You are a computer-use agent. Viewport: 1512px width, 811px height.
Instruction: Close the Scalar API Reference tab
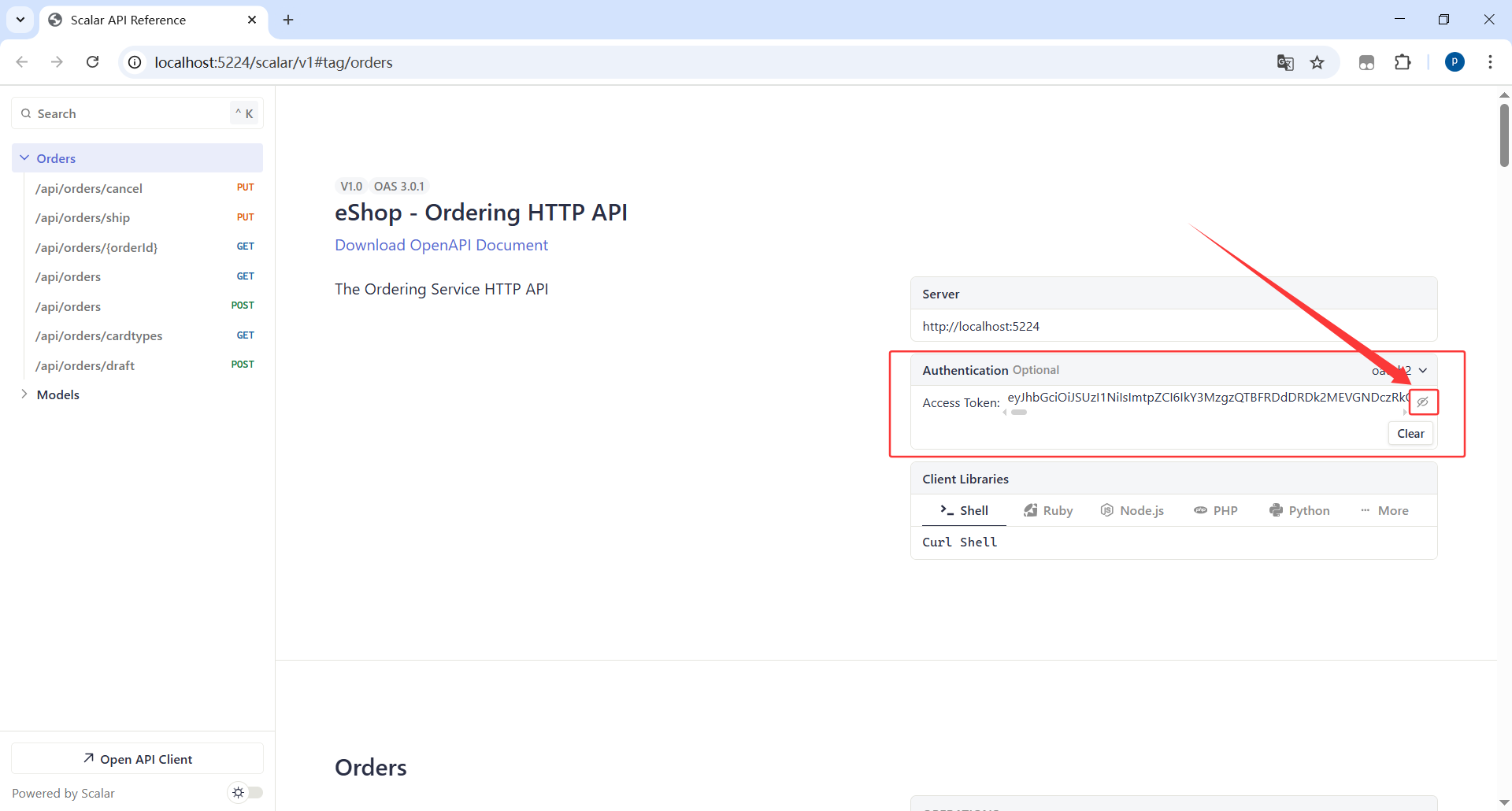[252, 20]
